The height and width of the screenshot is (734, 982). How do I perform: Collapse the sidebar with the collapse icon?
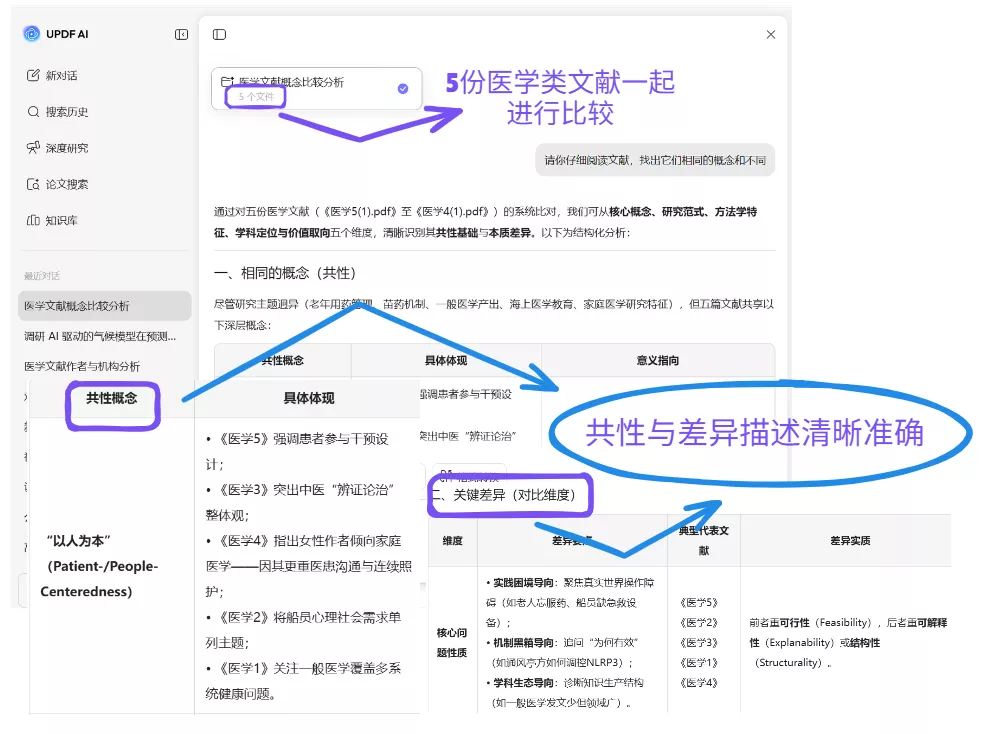(181, 33)
